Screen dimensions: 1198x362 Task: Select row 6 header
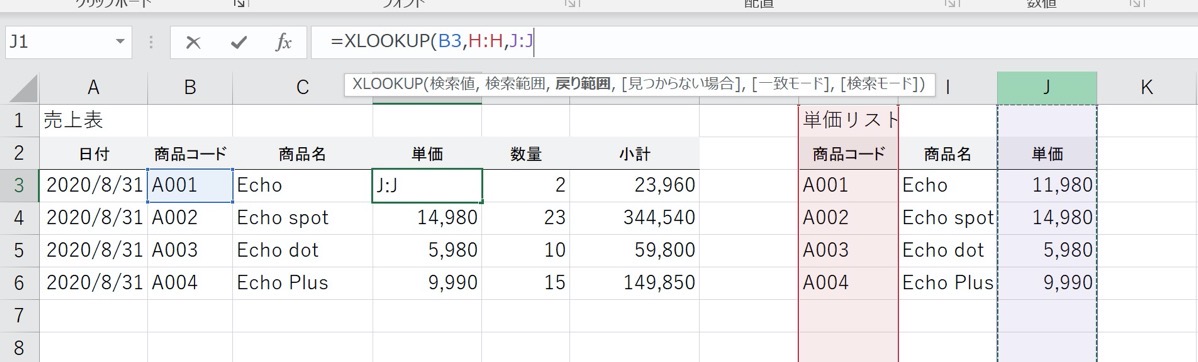click(20, 283)
